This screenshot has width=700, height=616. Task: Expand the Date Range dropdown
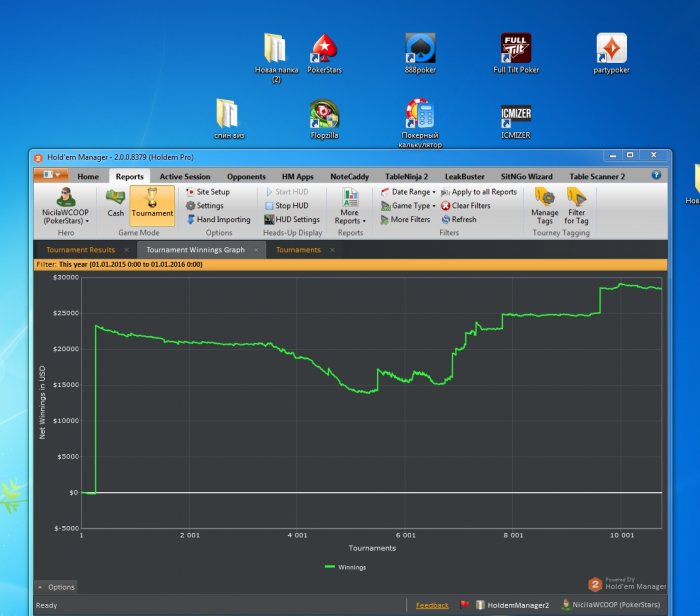410,192
